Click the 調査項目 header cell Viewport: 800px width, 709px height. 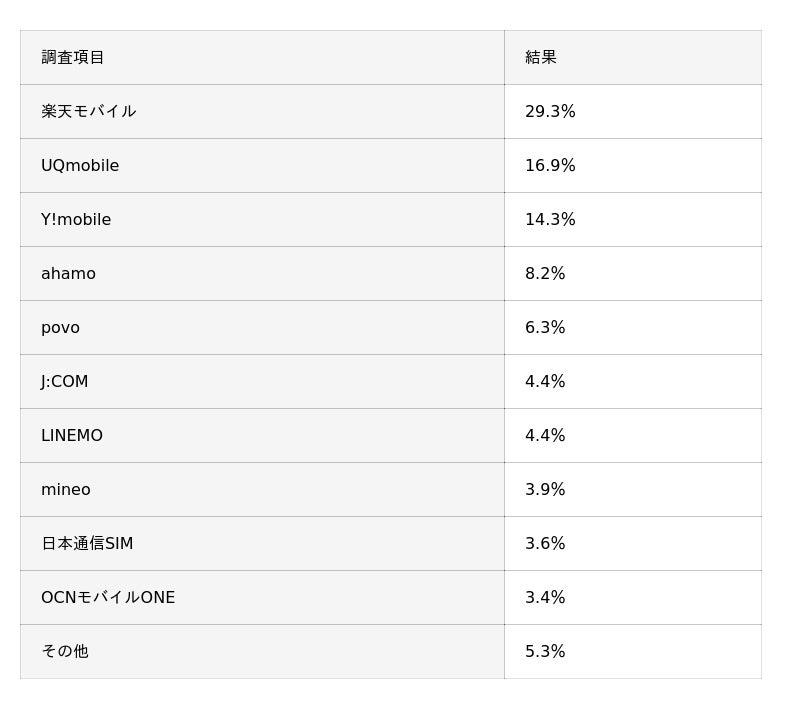[x=73, y=58]
